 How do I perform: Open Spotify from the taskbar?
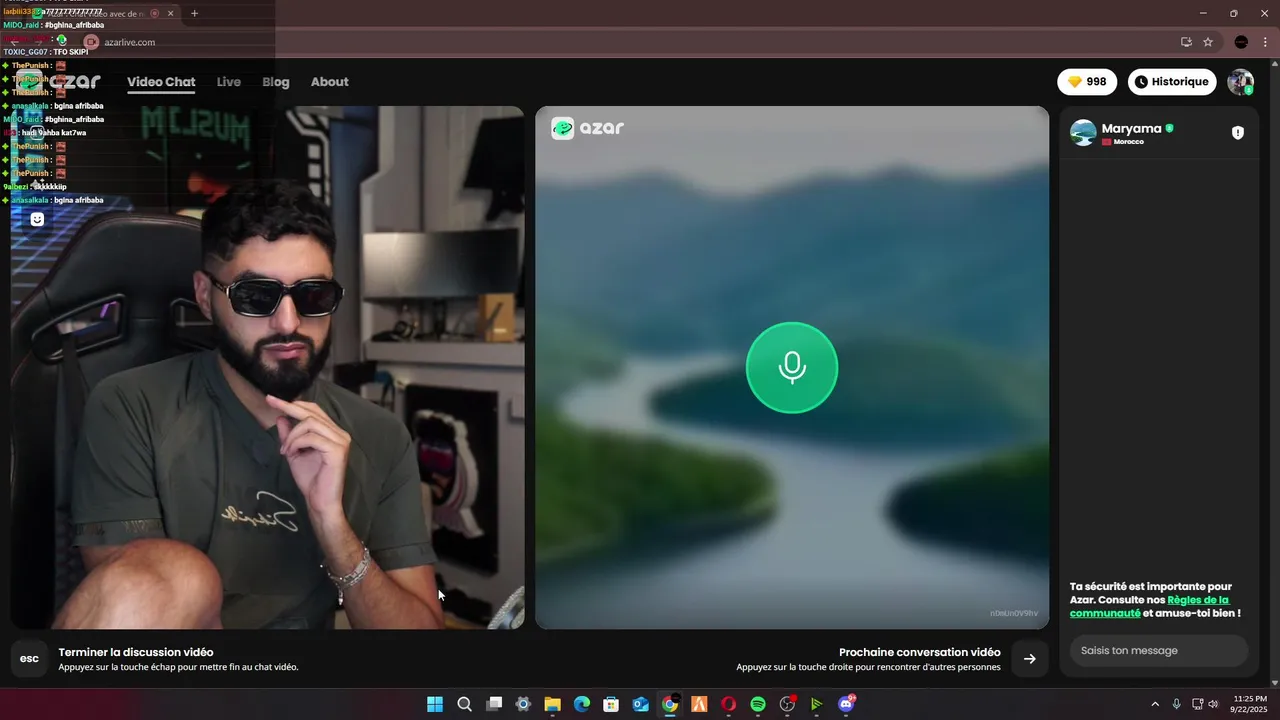pyautogui.click(x=758, y=704)
